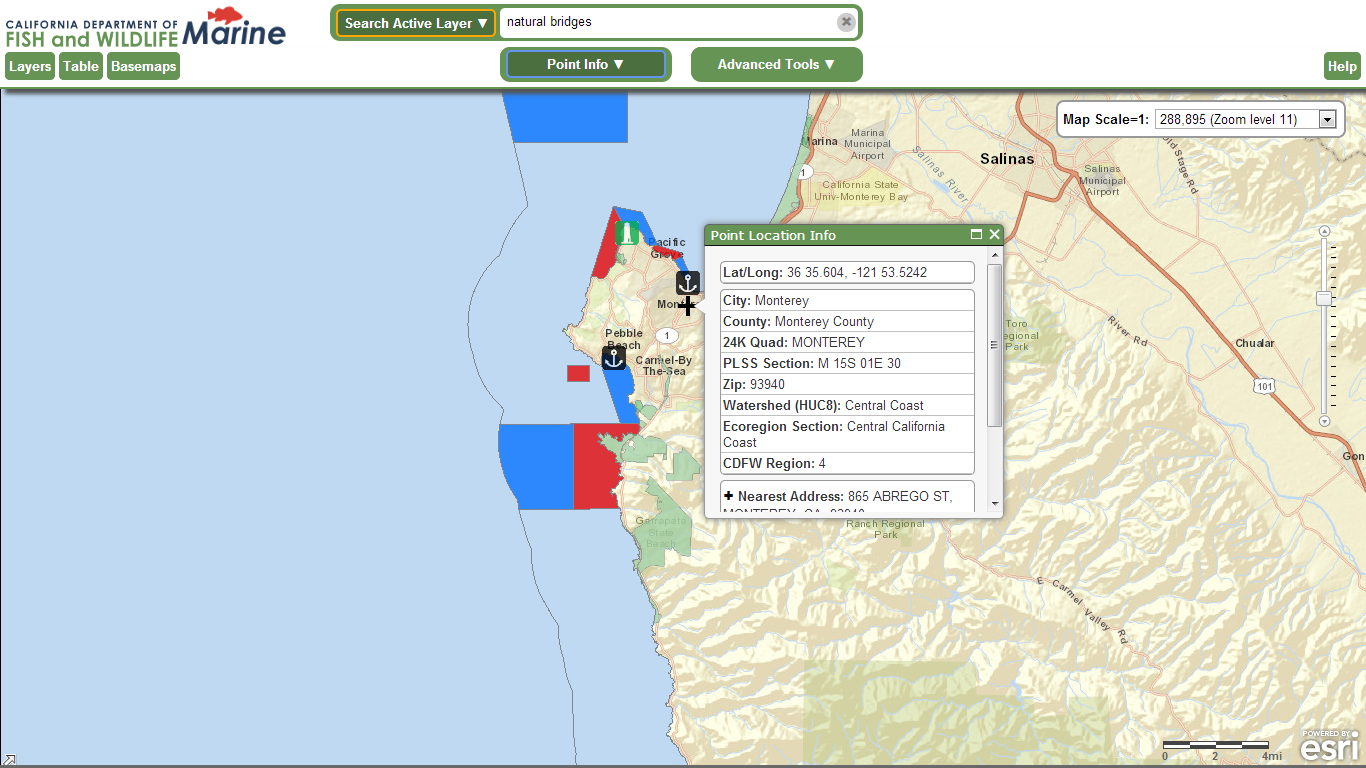Click the anchor marker near Monterey harbor
Screen dimensions: 1366x768
687,282
